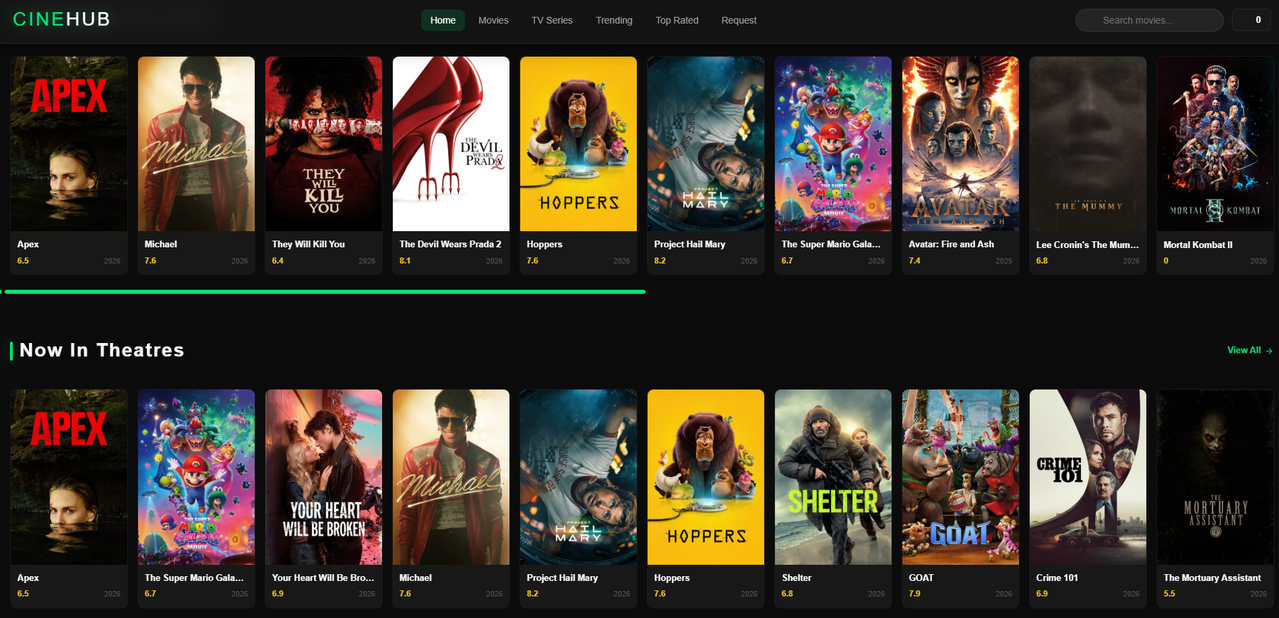Click the 'Crime 101' title text

tap(1057, 578)
